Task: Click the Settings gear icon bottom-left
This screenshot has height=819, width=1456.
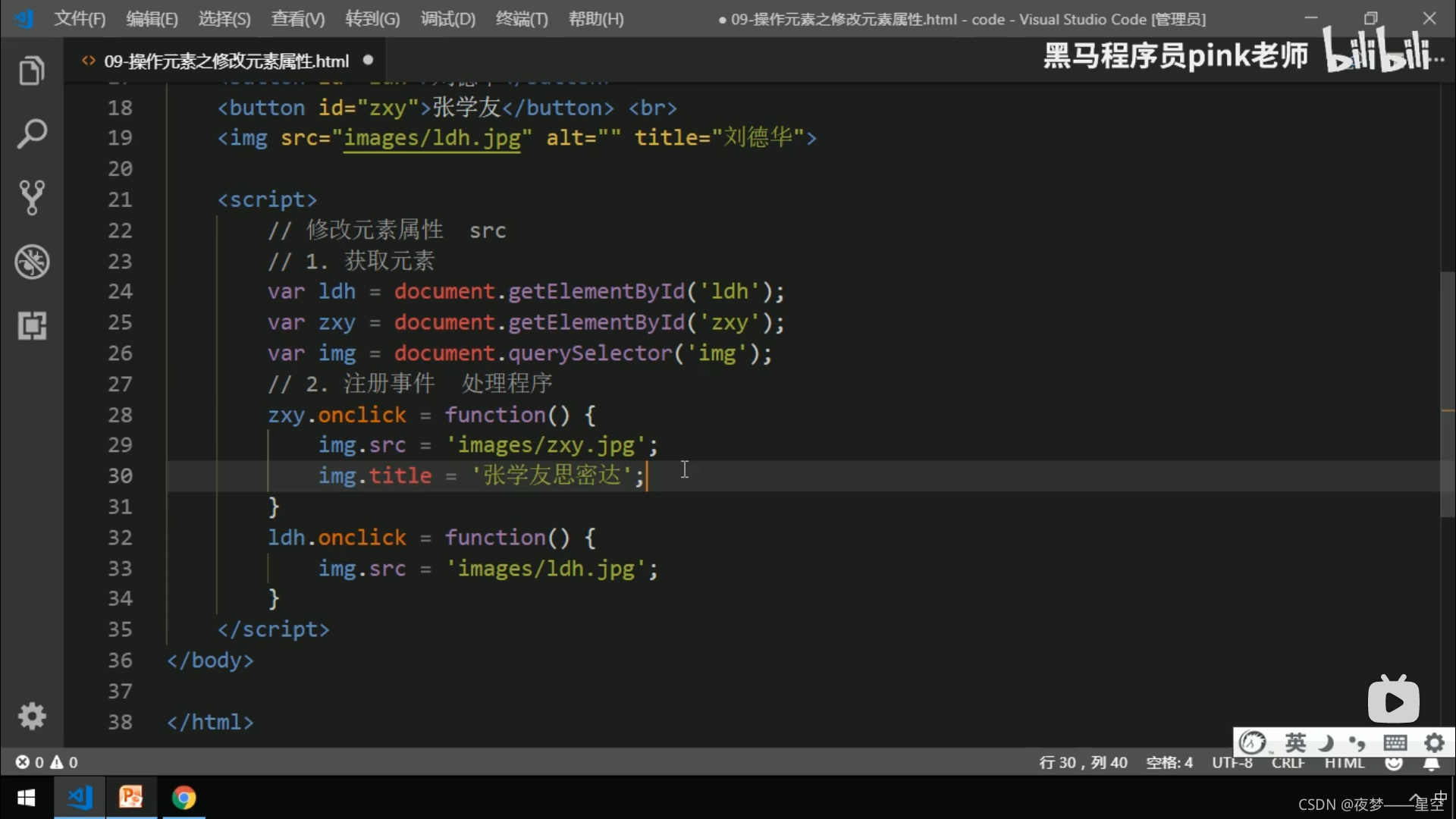Action: pyautogui.click(x=32, y=716)
